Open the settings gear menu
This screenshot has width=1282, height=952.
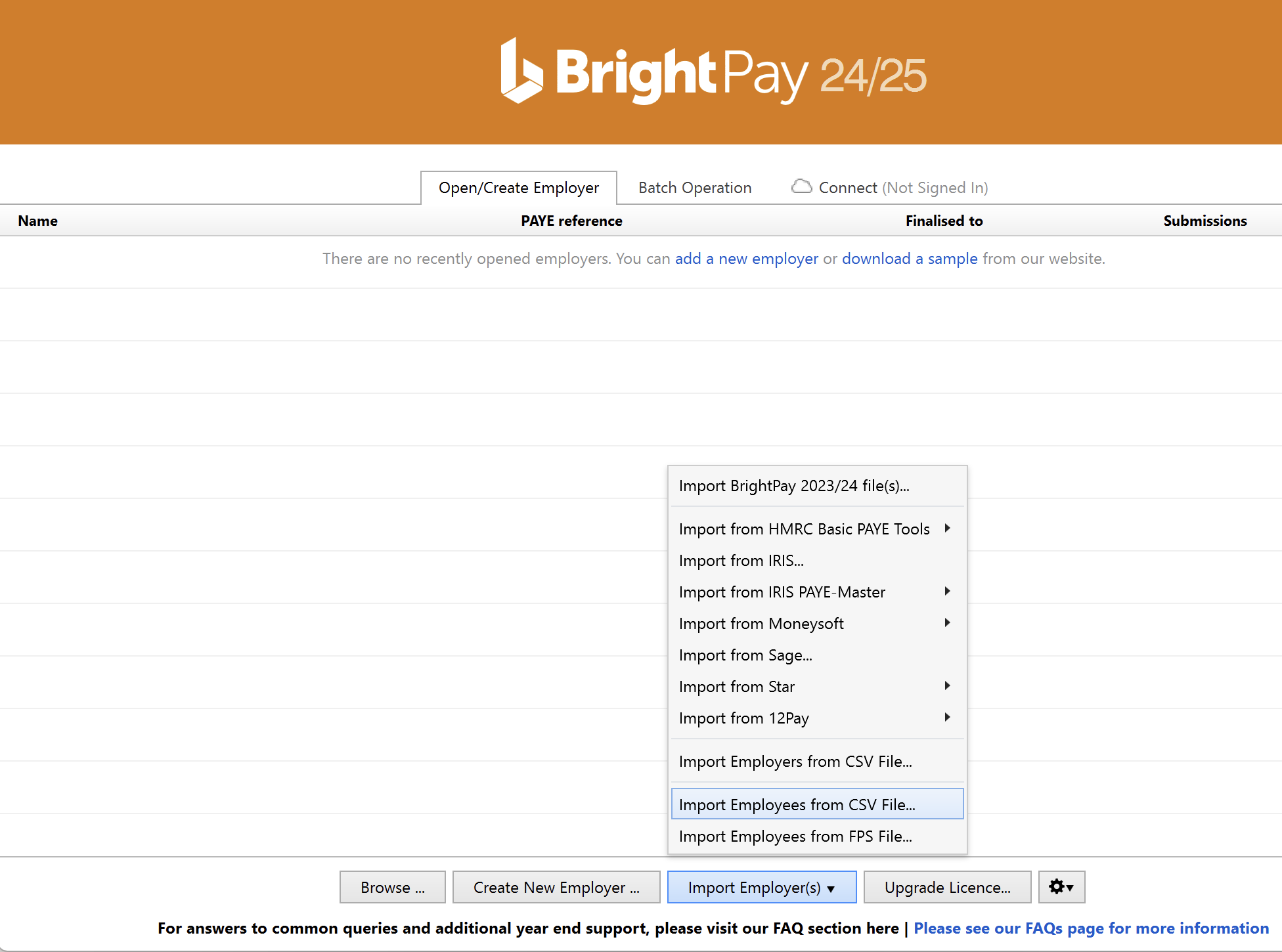(x=1061, y=887)
